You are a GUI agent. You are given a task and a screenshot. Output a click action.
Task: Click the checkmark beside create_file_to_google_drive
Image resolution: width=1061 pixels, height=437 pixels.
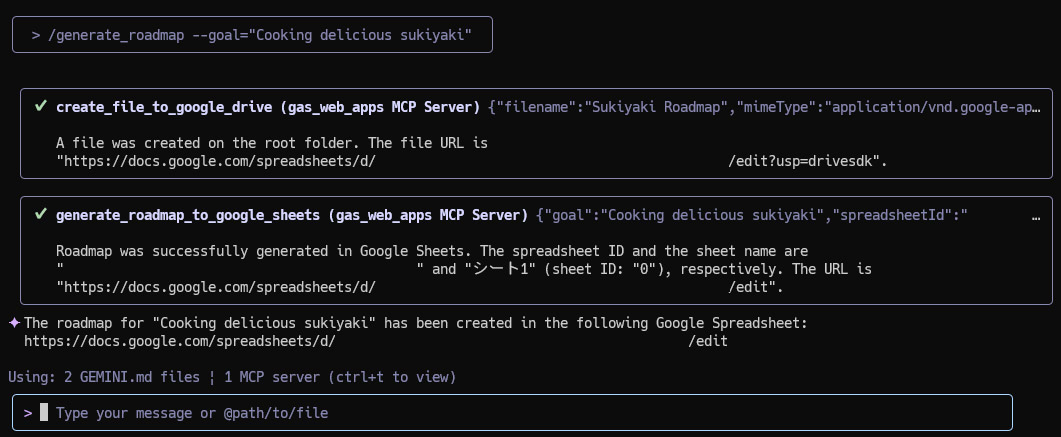(41, 106)
